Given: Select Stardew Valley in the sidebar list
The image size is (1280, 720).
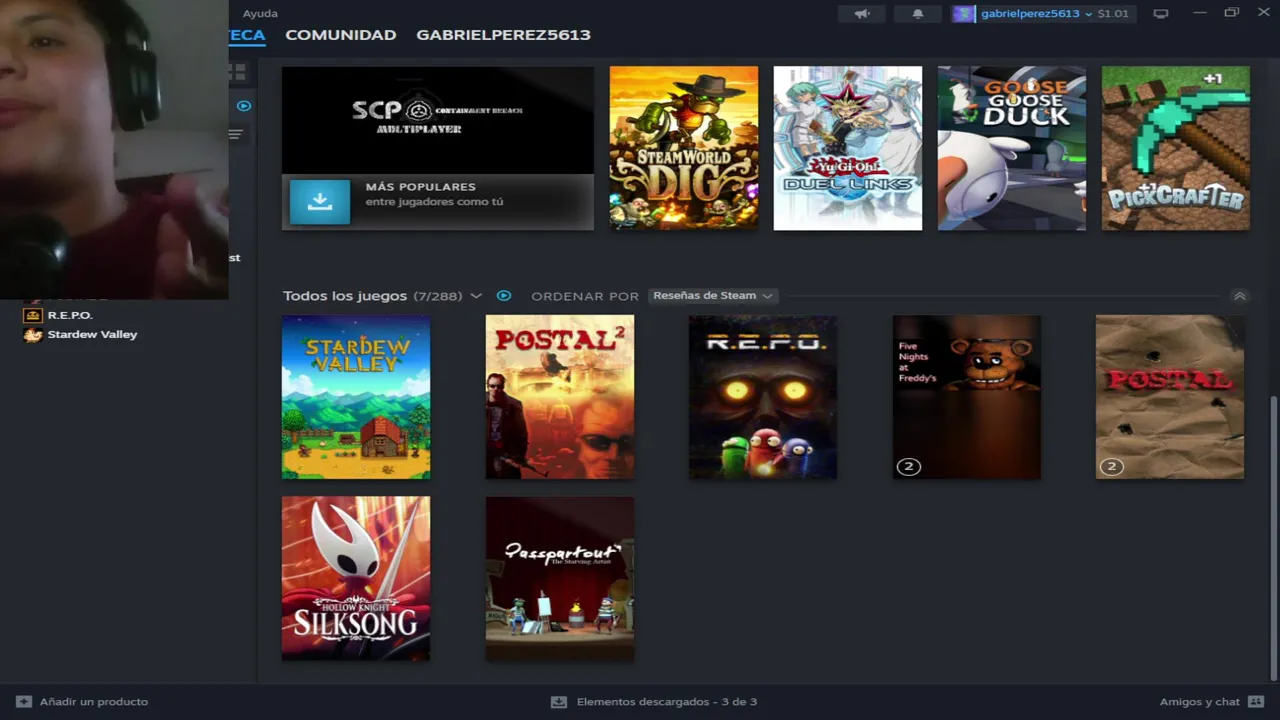Looking at the screenshot, I should coord(92,334).
